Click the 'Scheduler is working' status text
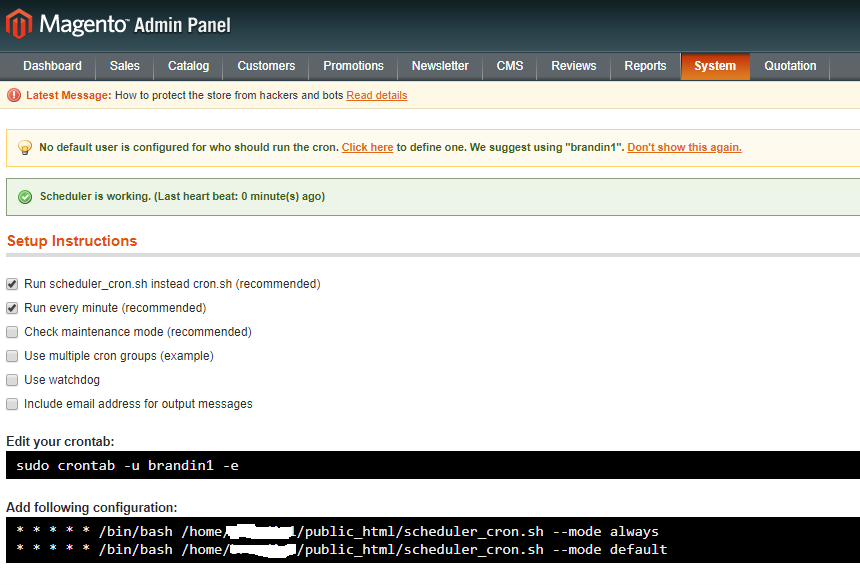This screenshot has height=585, width=860. coord(182,197)
